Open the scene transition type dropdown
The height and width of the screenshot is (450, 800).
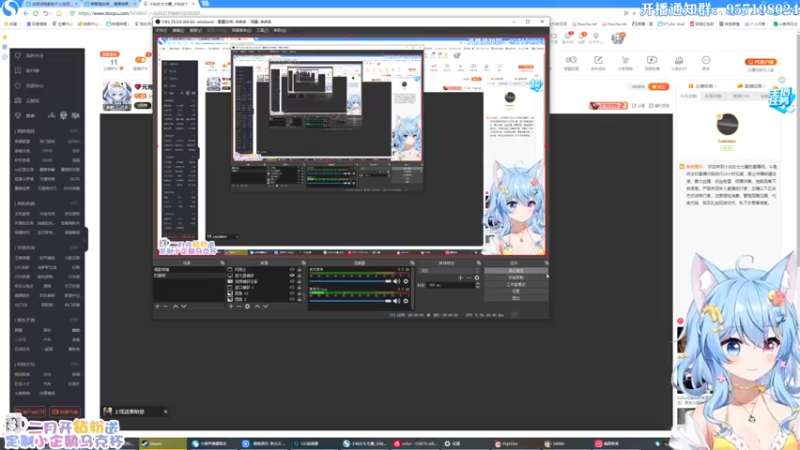pyautogui.click(x=449, y=270)
